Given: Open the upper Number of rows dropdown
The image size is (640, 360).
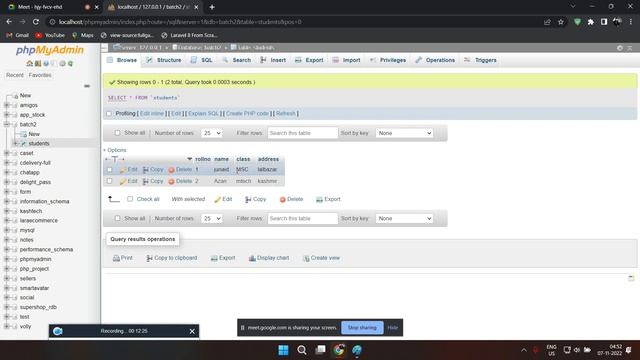Looking at the screenshot, I should click(x=211, y=133).
